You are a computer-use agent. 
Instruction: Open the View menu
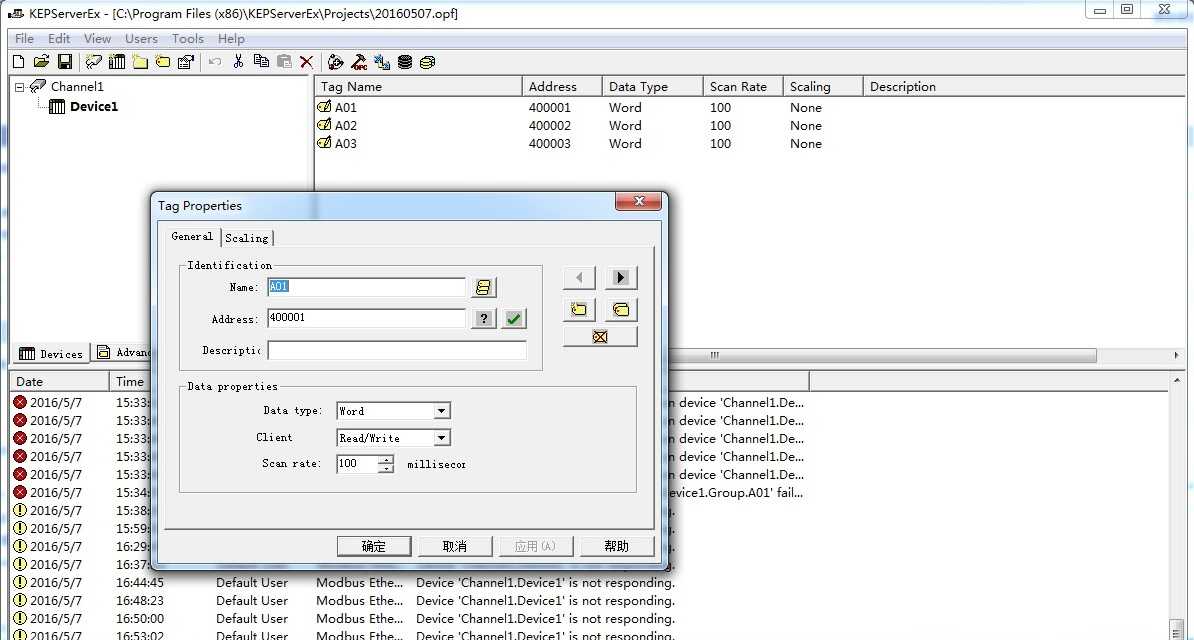97,38
